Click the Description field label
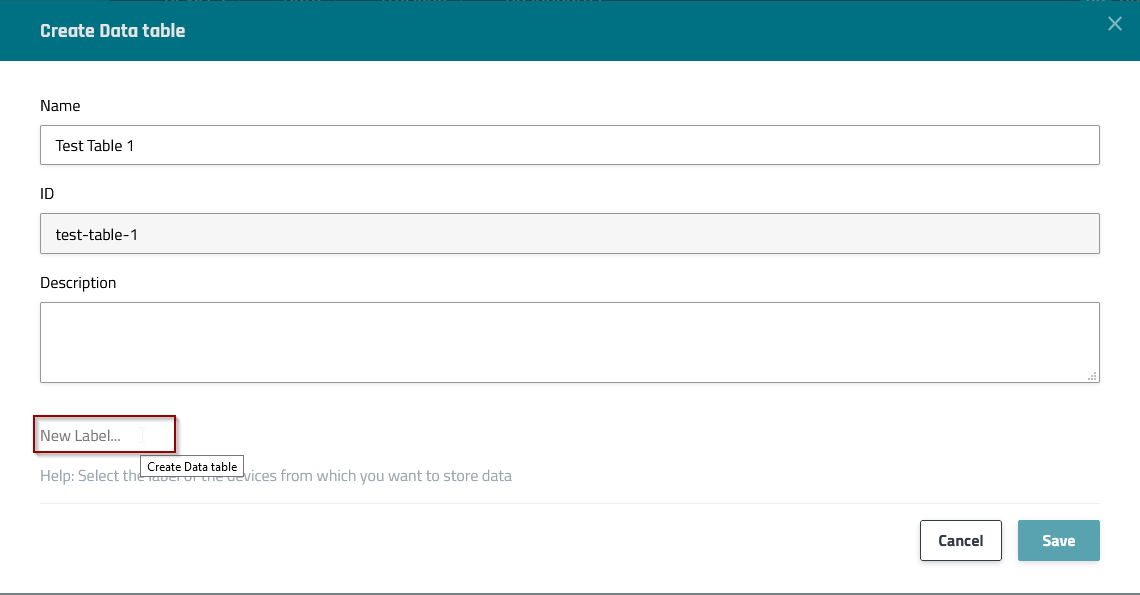Screen dimensions: 1140x595 pyautogui.click(x=78, y=283)
